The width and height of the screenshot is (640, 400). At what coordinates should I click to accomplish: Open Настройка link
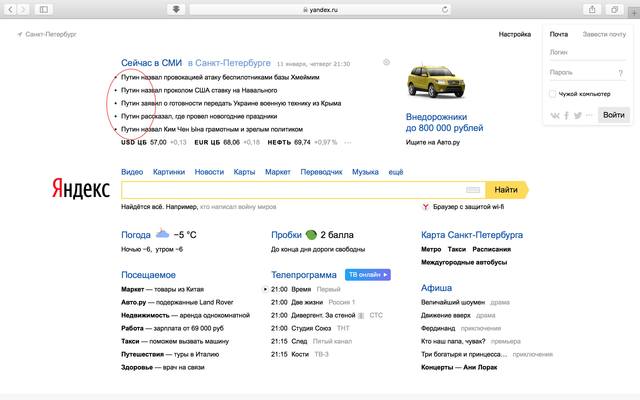[515, 34]
